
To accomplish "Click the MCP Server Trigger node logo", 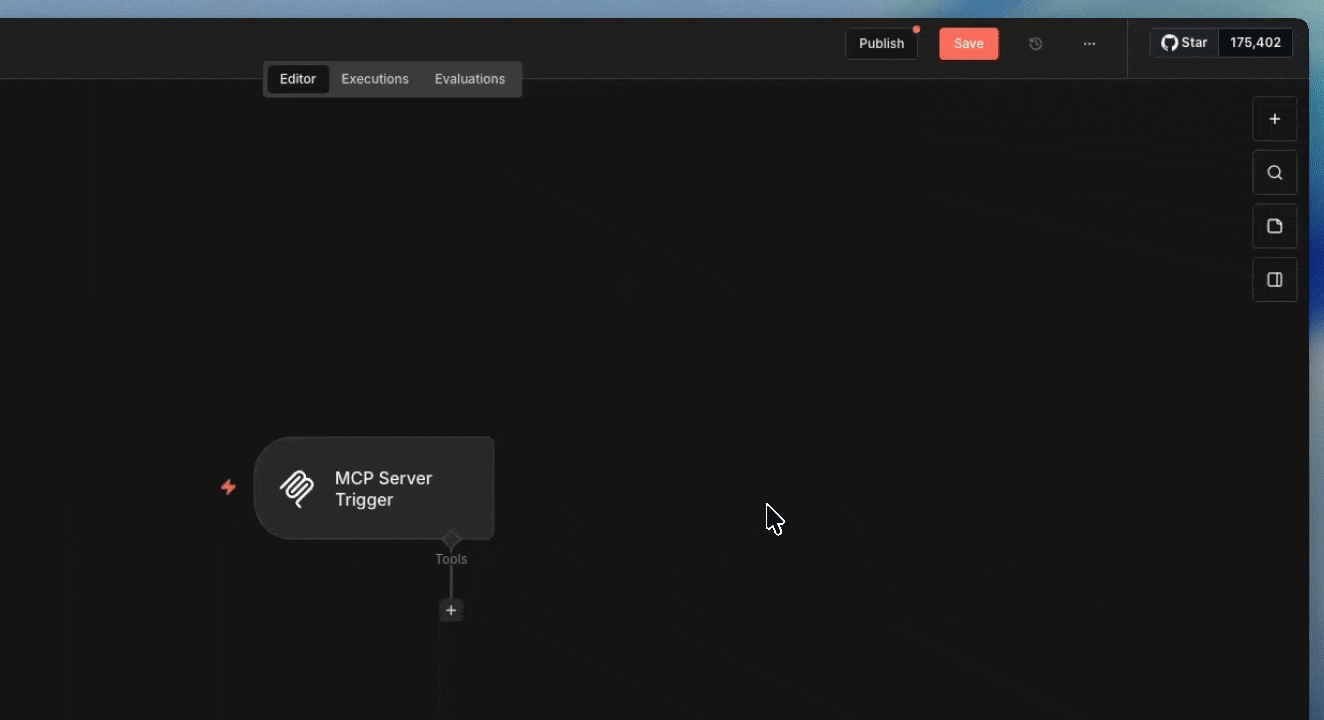I will (297, 489).
